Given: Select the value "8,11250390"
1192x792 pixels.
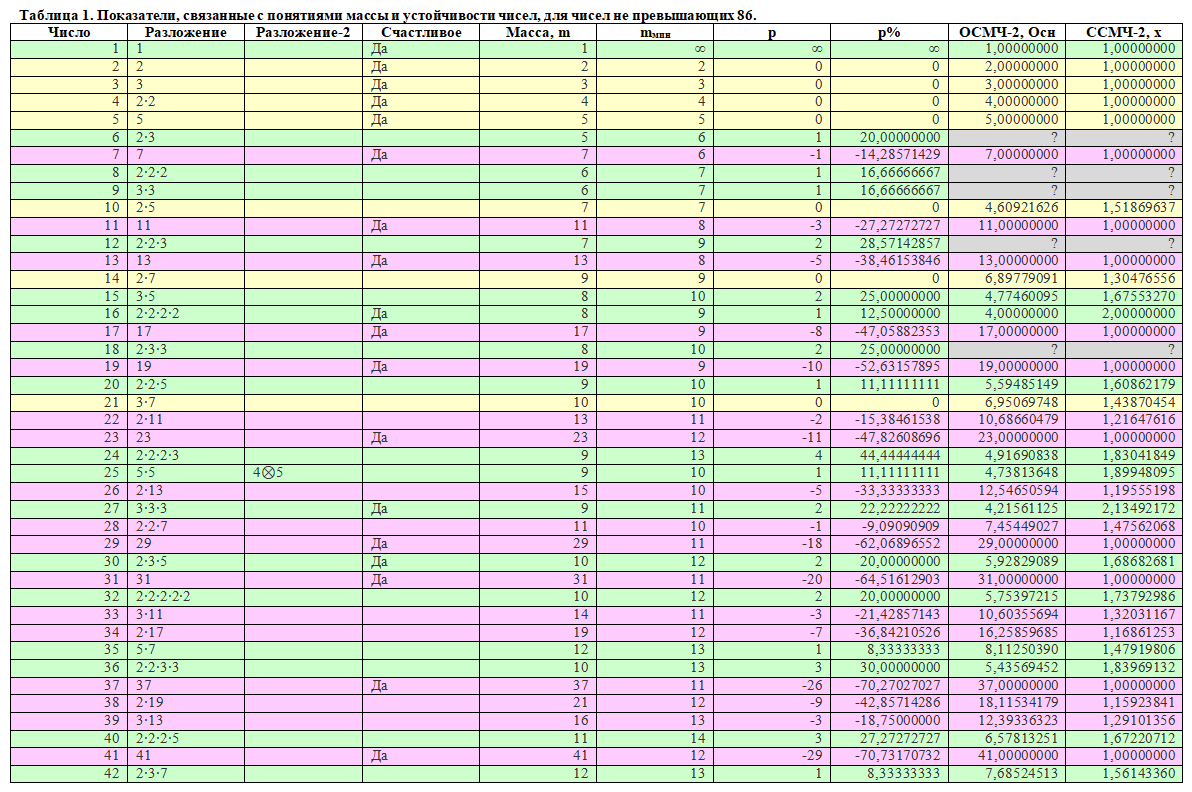Looking at the screenshot, I should point(1021,650).
